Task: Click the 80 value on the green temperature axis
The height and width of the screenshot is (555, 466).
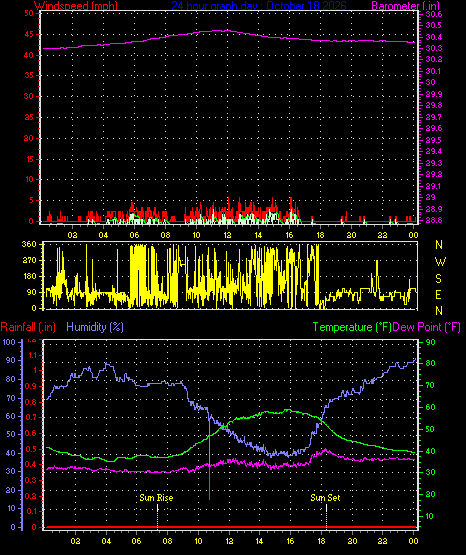Action: click(430, 364)
